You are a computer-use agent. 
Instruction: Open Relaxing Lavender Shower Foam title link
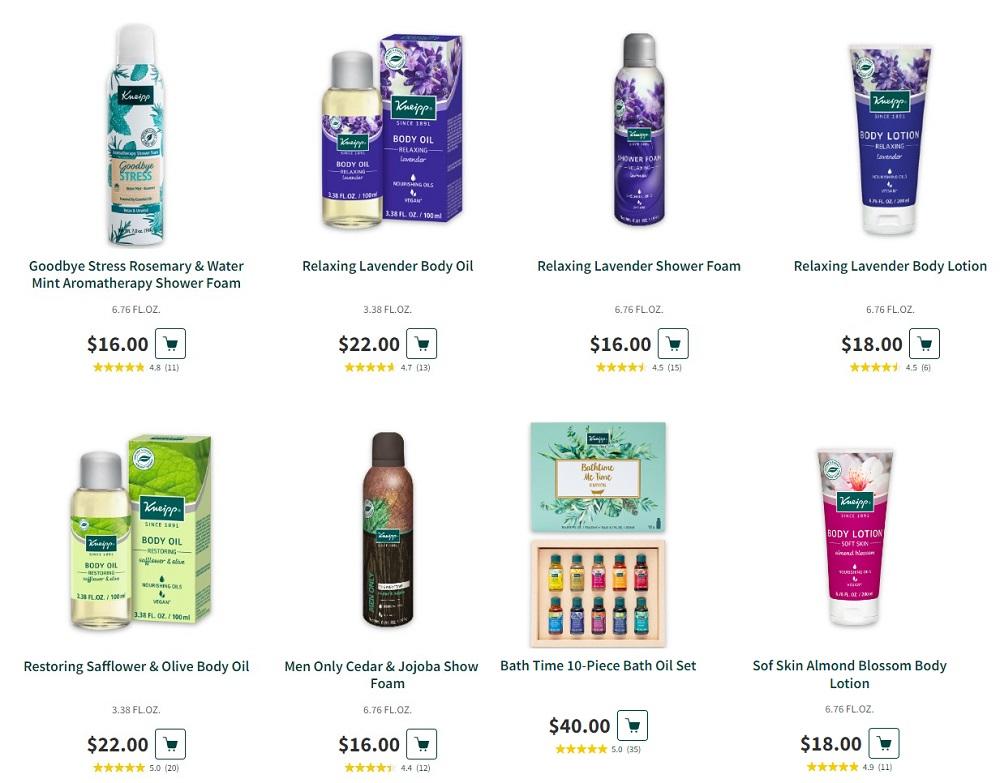[x=639, y=266]
